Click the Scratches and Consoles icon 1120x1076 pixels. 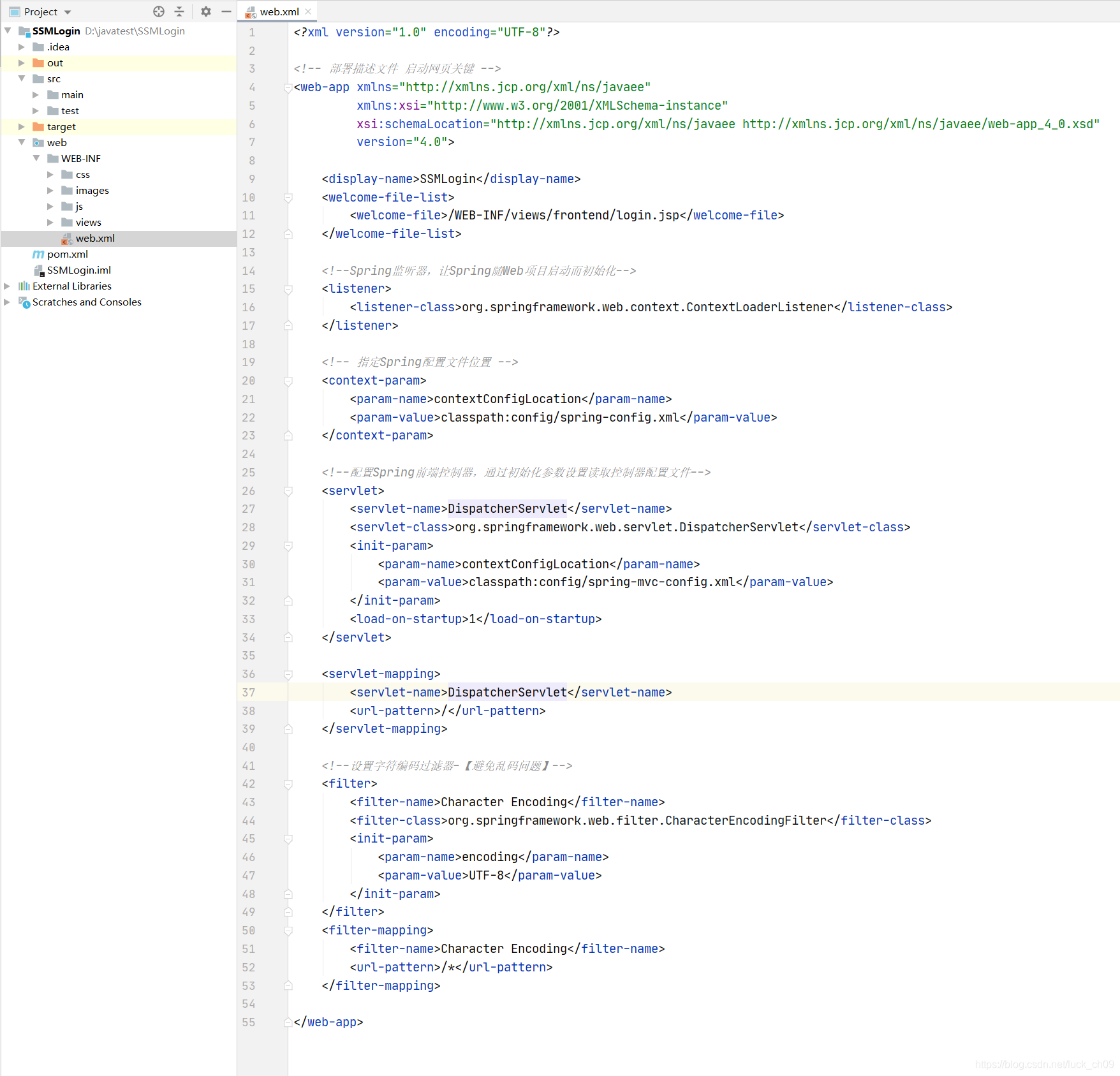click(x=24, y=302)
